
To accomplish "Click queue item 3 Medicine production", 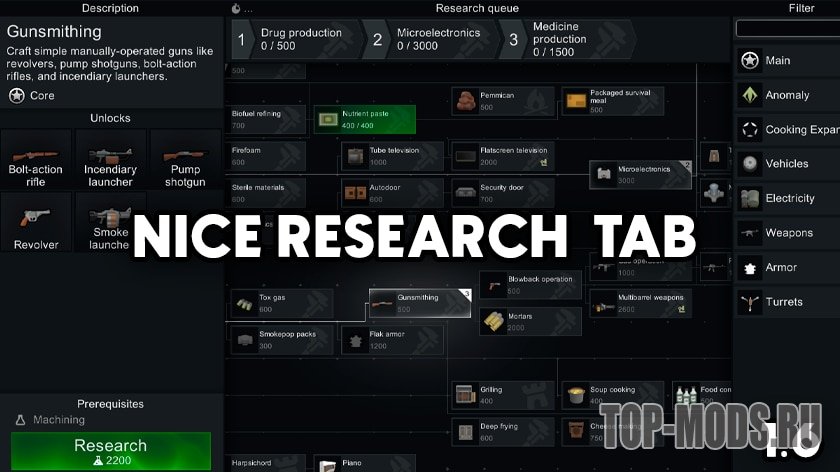I will pyautogui.click(x=568, y=39).
